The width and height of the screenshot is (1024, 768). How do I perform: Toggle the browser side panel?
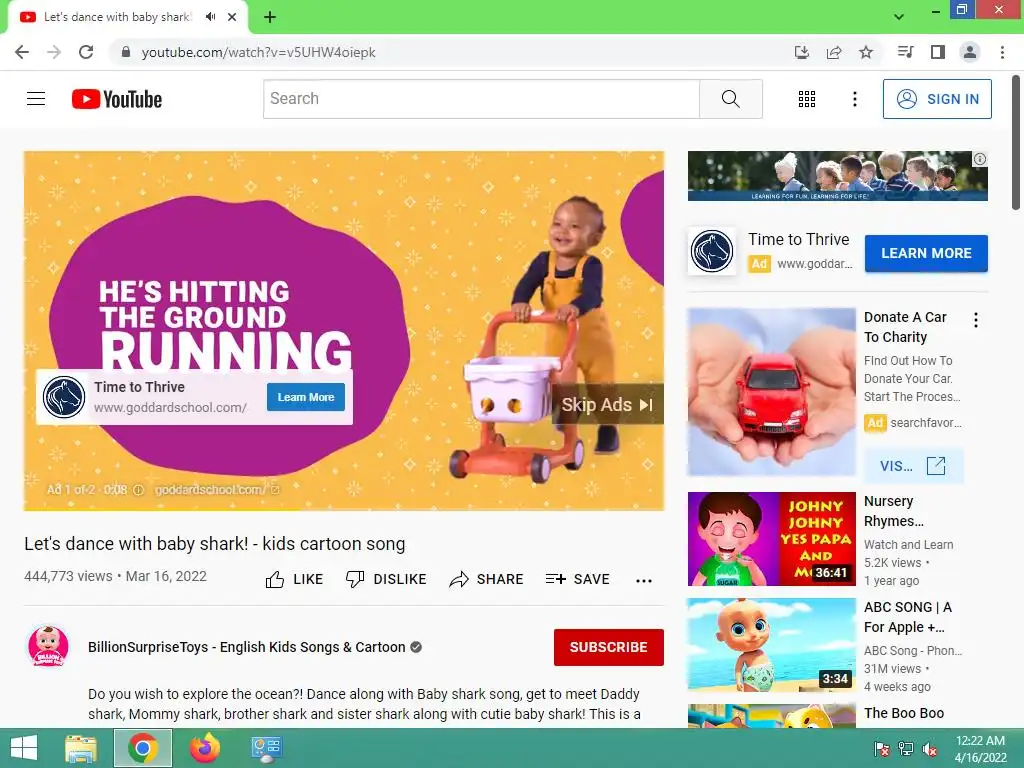938,52
